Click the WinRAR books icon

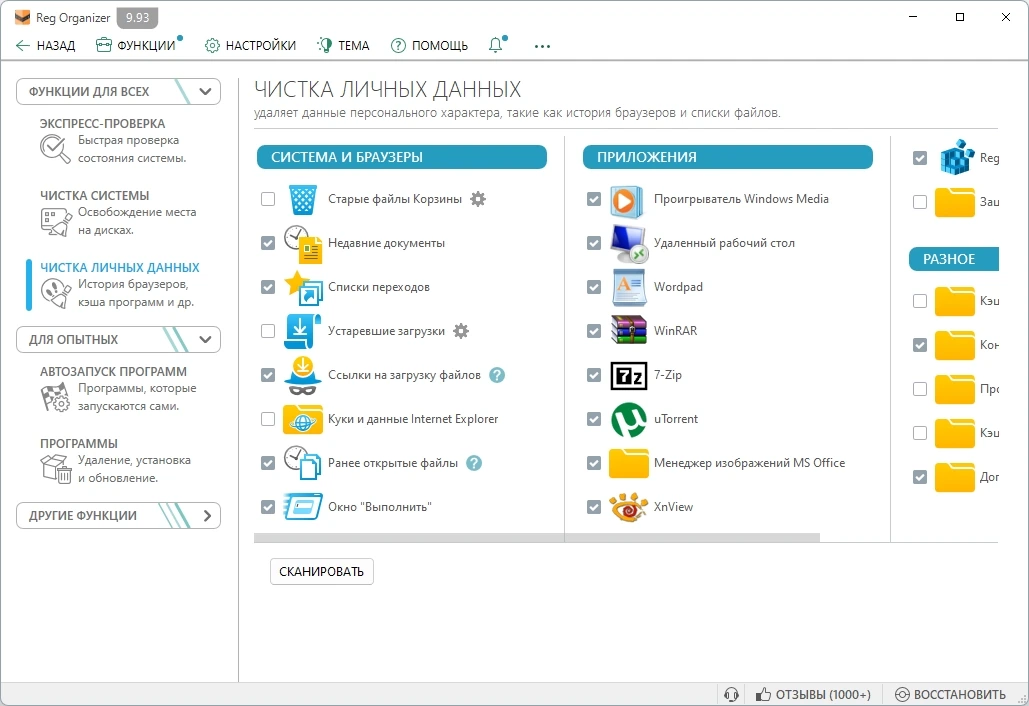point(629,331)
